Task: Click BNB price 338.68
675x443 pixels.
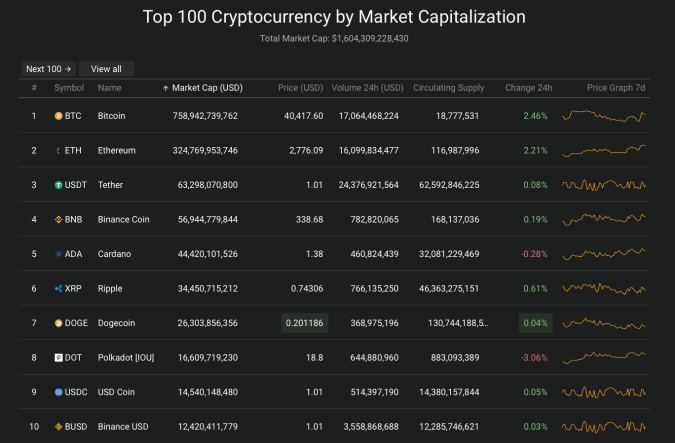Action: click(310, 220)
